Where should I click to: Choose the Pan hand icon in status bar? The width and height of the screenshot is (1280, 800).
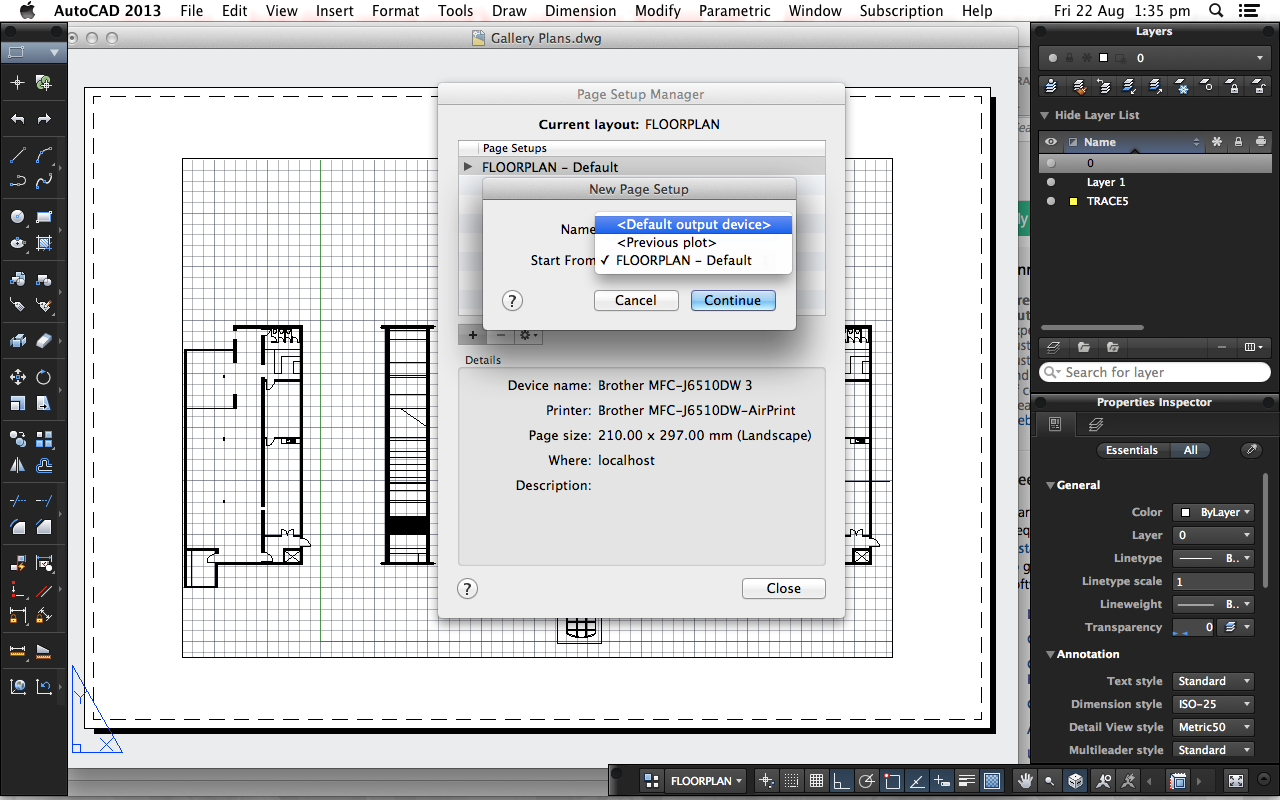click(1025, 781)
